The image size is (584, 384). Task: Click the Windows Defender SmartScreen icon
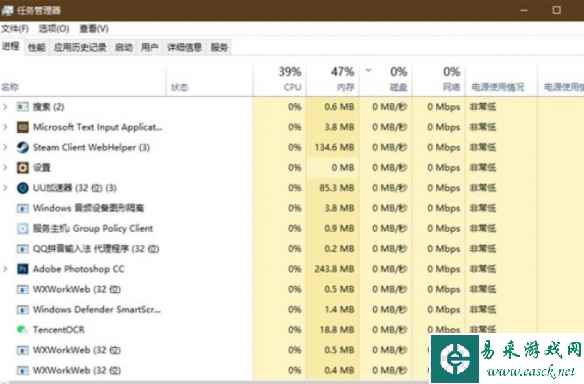pos(23,310)
